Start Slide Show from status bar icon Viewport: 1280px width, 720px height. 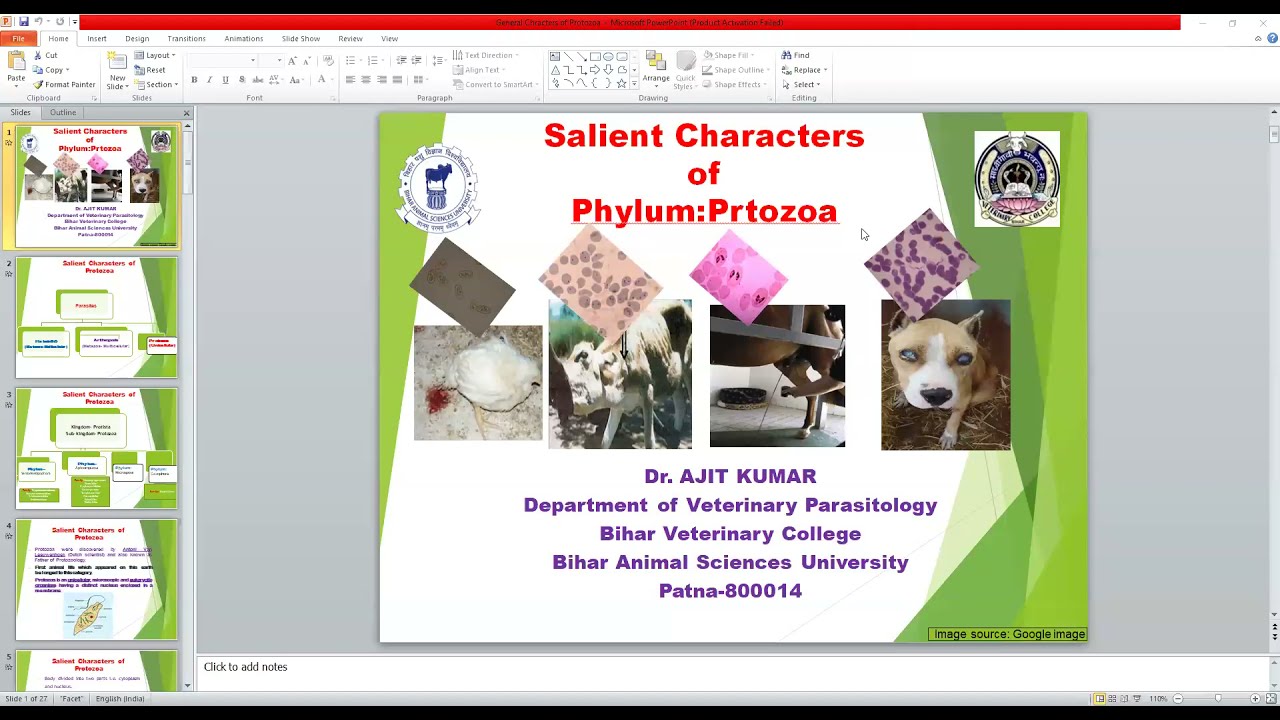1137,698
